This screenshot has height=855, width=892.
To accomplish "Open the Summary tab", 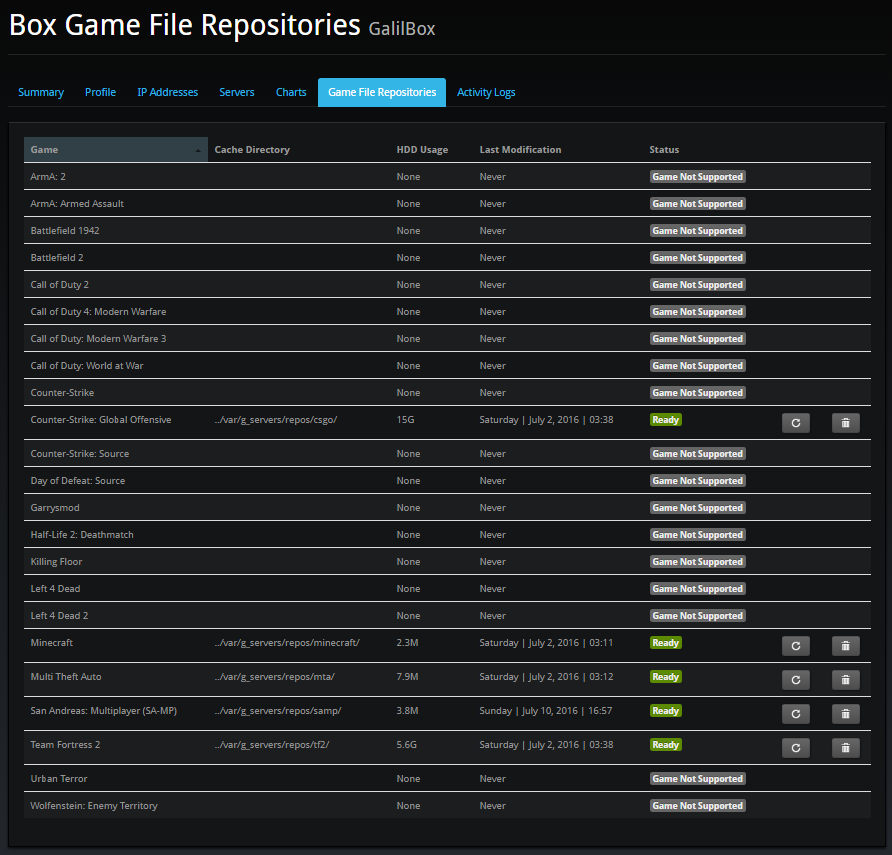I will tap(41, 92).
